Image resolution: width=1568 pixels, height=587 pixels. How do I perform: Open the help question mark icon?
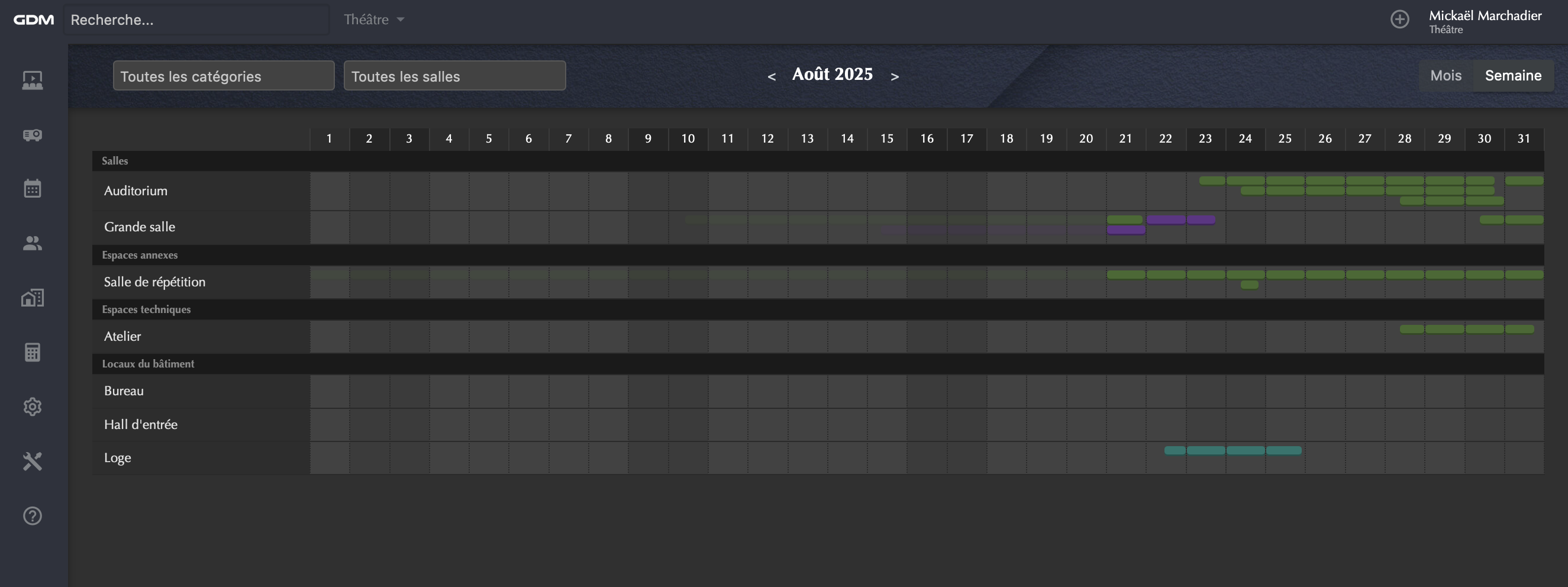[x=33, y=516]
